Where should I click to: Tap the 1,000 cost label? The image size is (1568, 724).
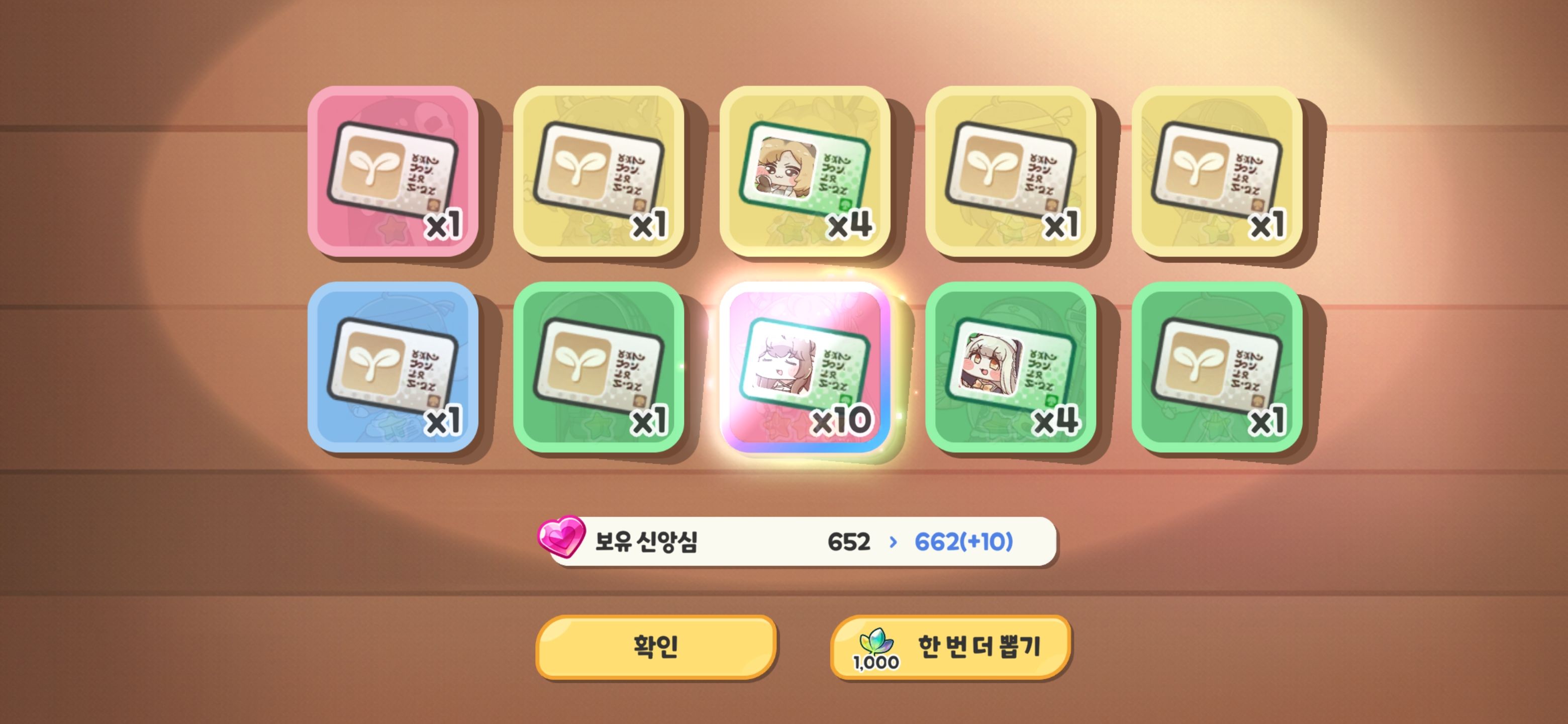click(876, 663)
